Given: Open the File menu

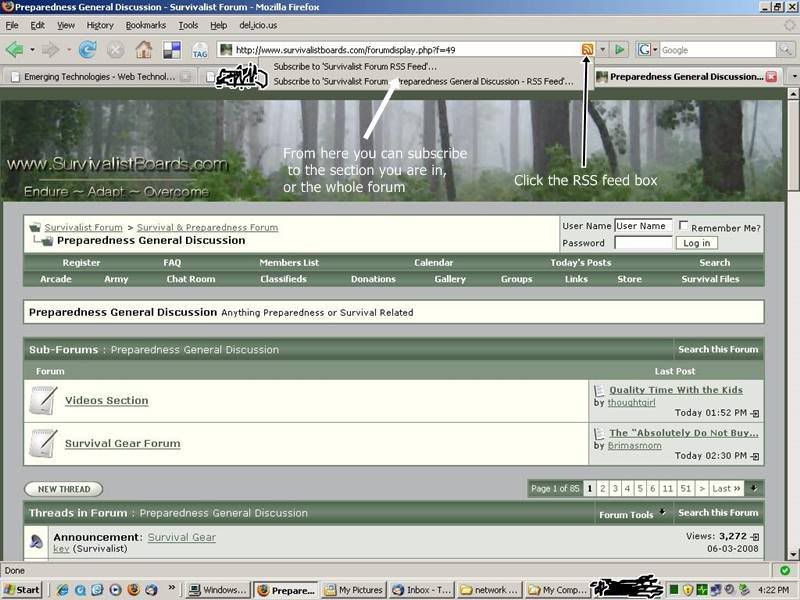Looking at the screenshot, I should tap(12, 25).
